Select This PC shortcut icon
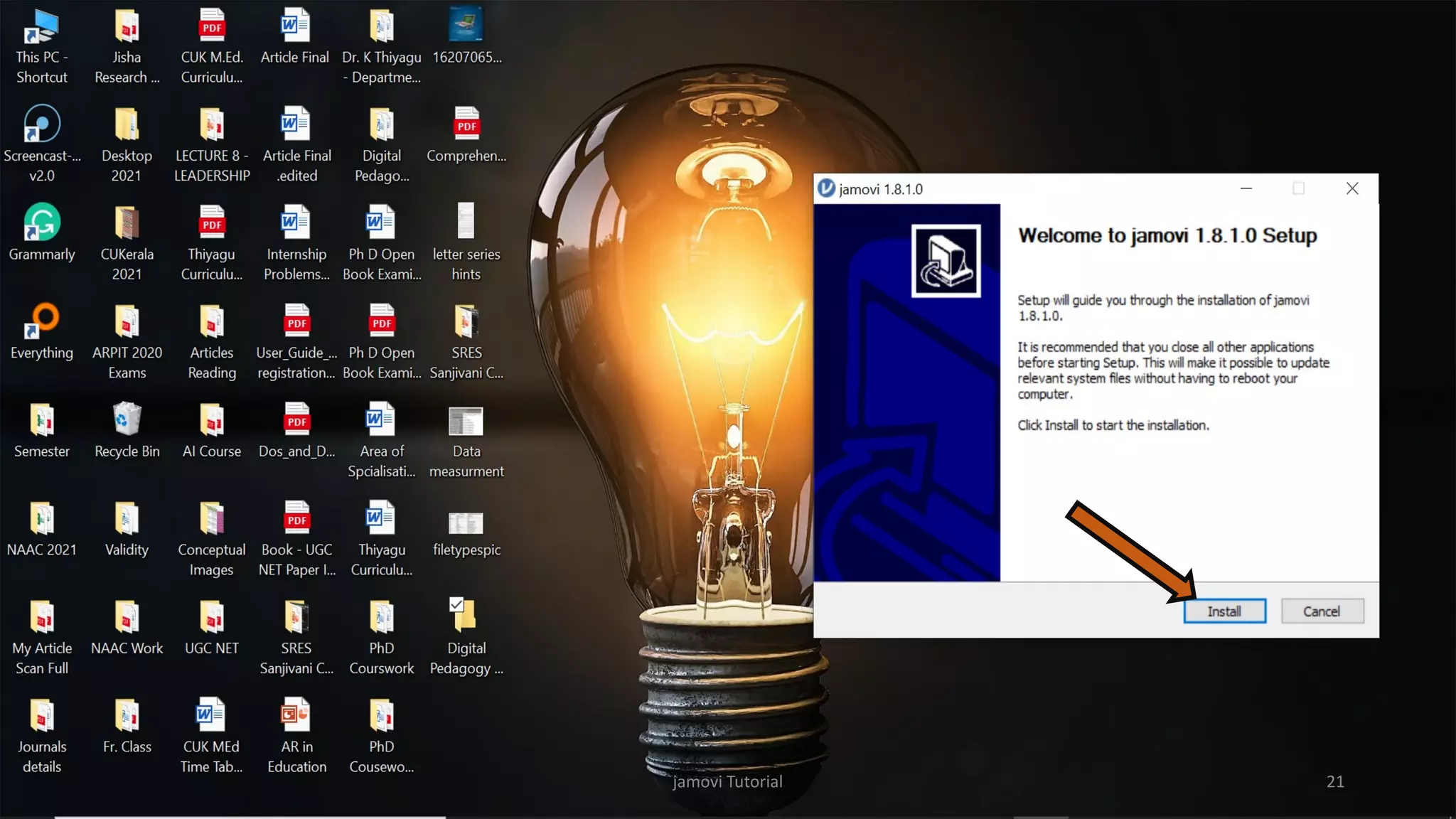This screenshot has width=1456, height=819. (41, 27)
